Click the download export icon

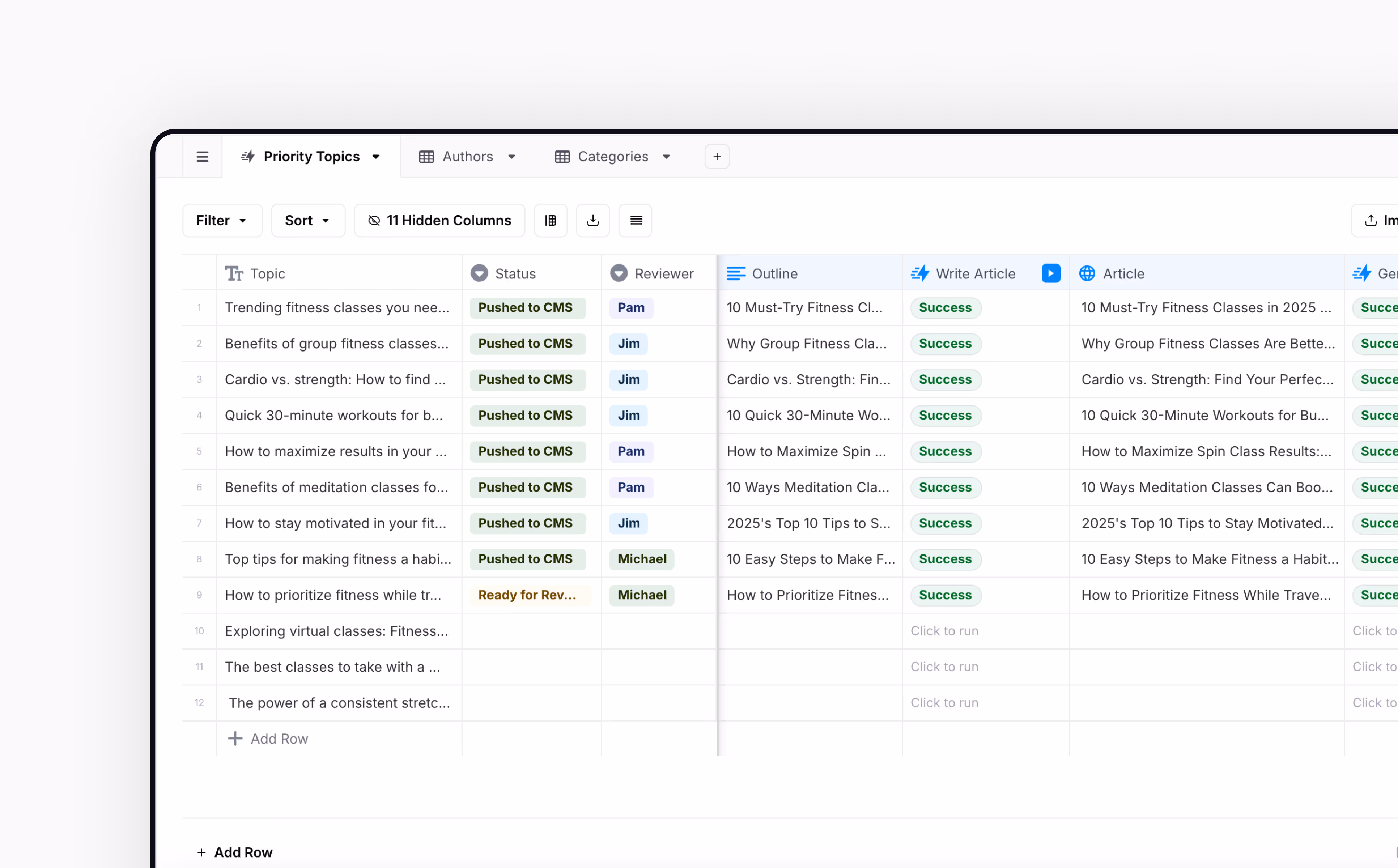pyautogui.click(x=593, y=221)
